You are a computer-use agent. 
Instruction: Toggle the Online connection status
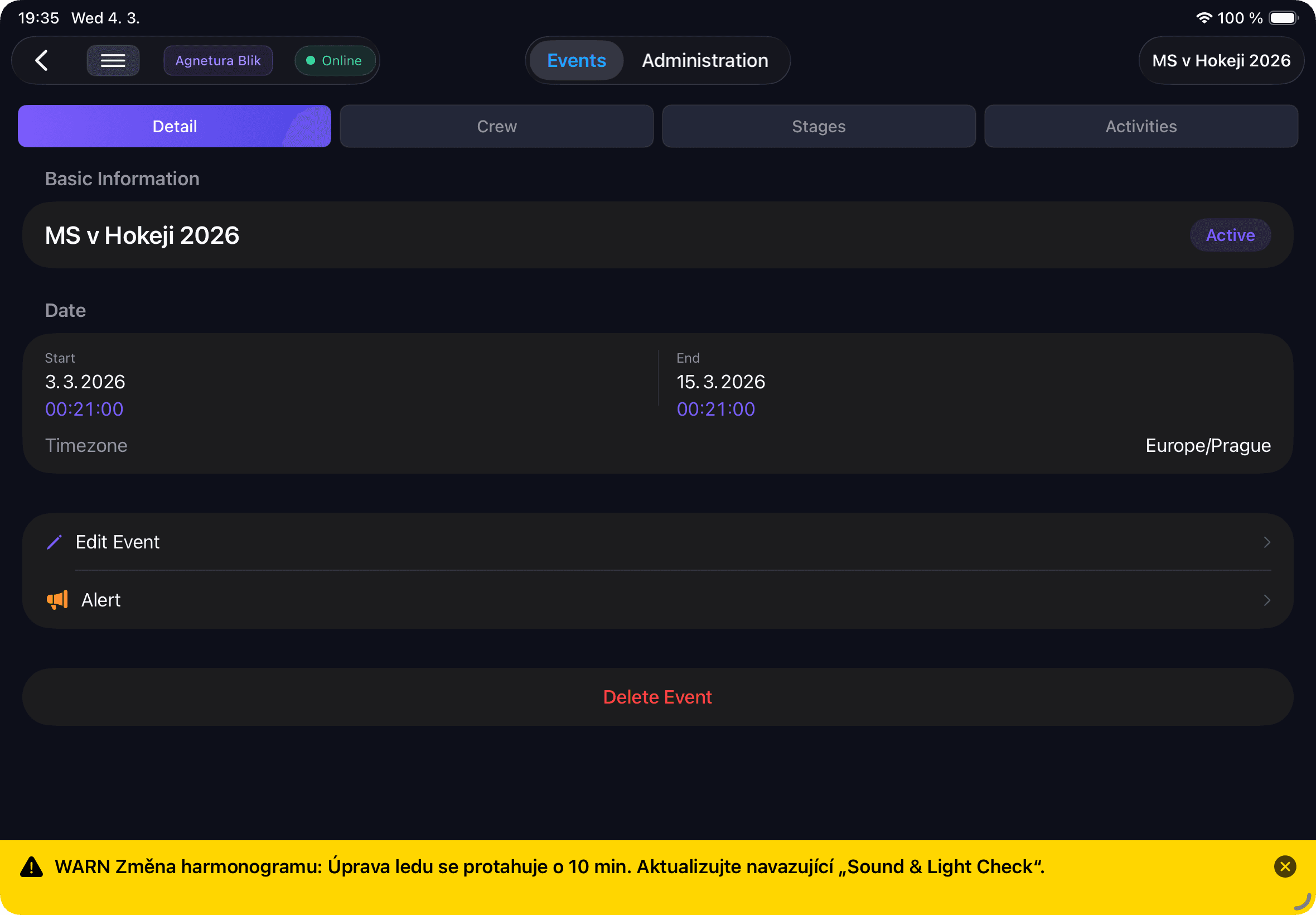click(335, 60)
